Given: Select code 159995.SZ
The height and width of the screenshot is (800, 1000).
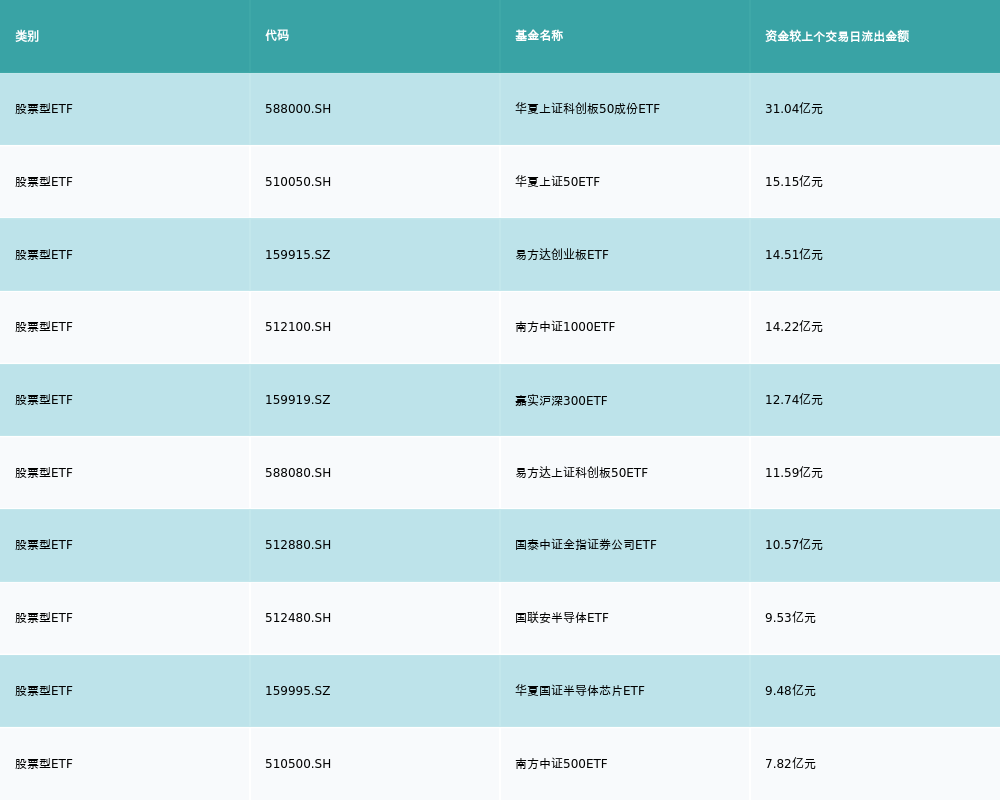Looking at the screenshot, I should [x=298, y=691].
